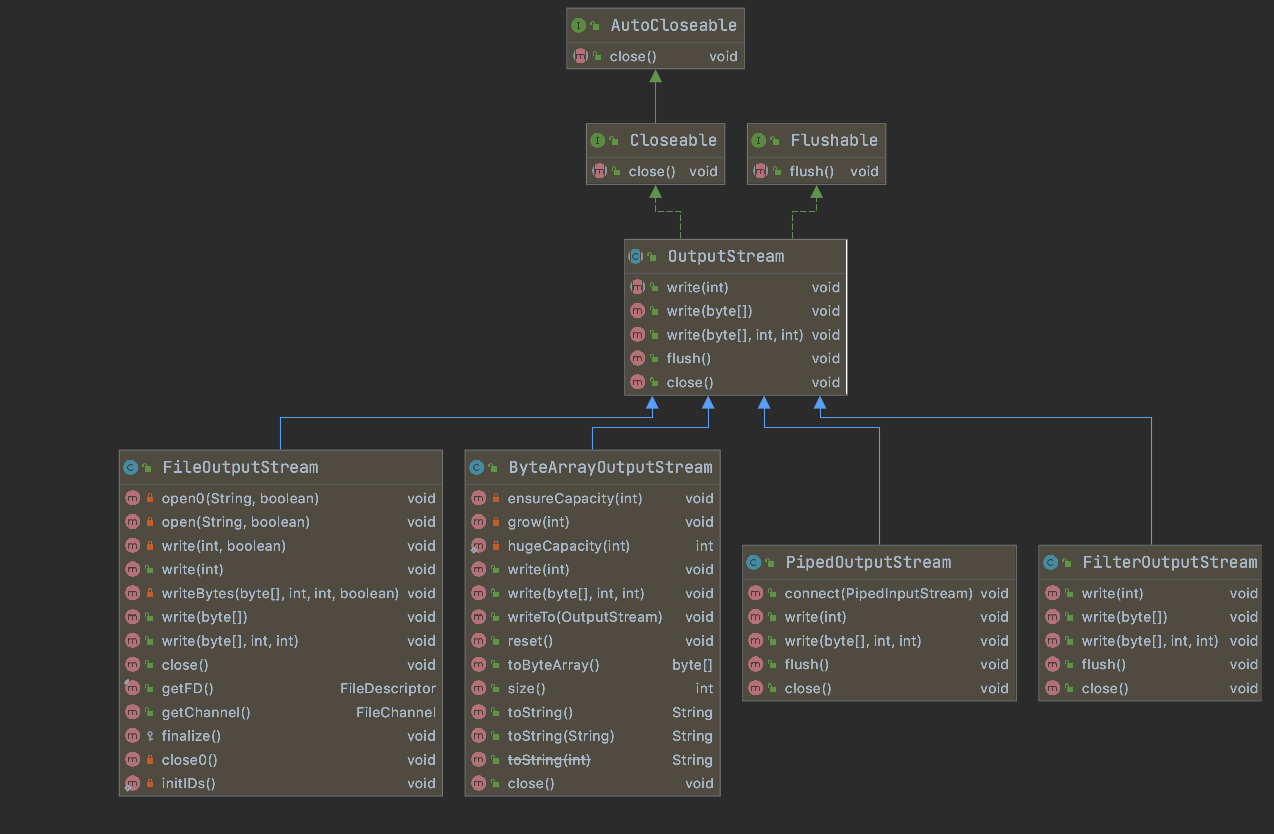Select the write(int) method row in OutputStream

click(x=696, y=287)
